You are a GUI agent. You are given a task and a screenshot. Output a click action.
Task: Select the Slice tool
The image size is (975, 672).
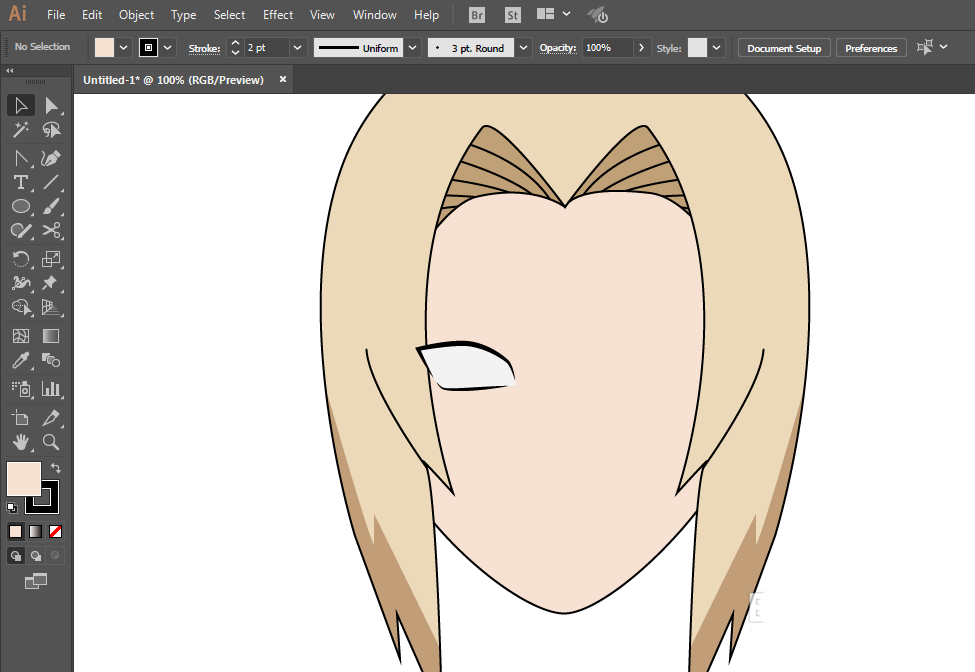point(51,418)
